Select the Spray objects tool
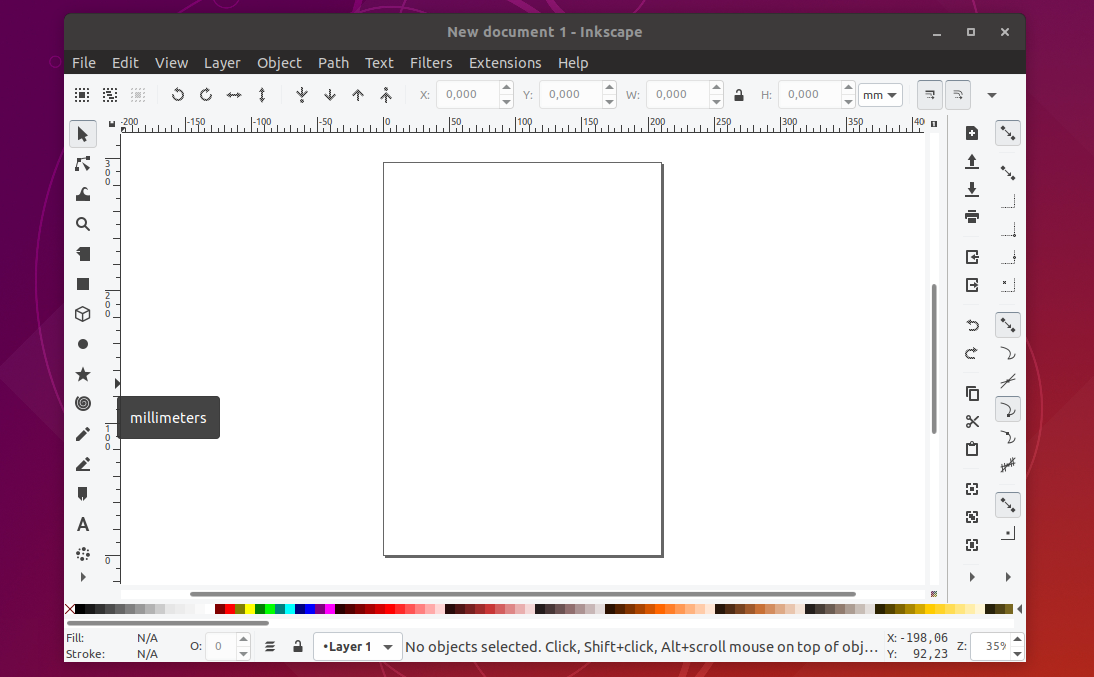This screenshot has width=1094, height=677. pyautogui.click(x=83, y=554)
